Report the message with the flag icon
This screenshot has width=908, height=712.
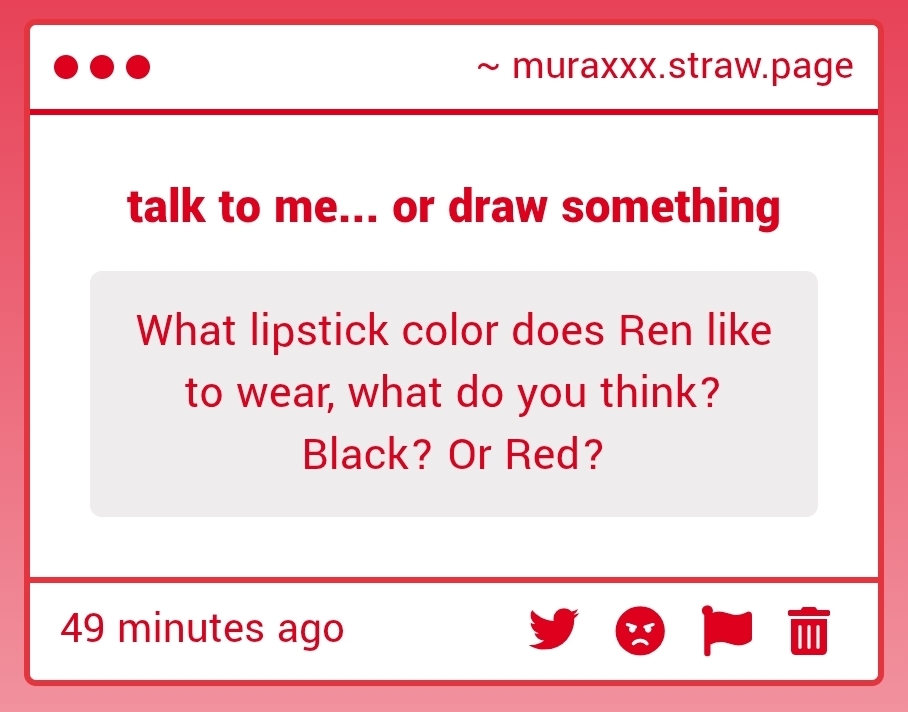[727, 630]
